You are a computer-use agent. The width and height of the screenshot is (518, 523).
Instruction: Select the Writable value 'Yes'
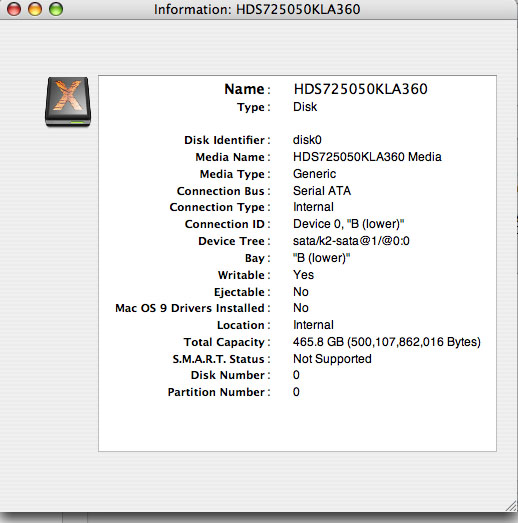click(303, 275)
